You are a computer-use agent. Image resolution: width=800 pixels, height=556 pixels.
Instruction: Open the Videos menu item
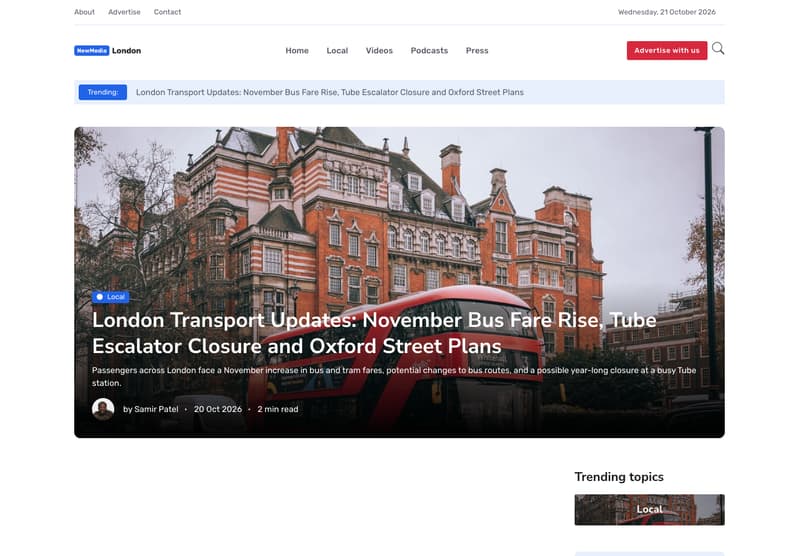379,50
